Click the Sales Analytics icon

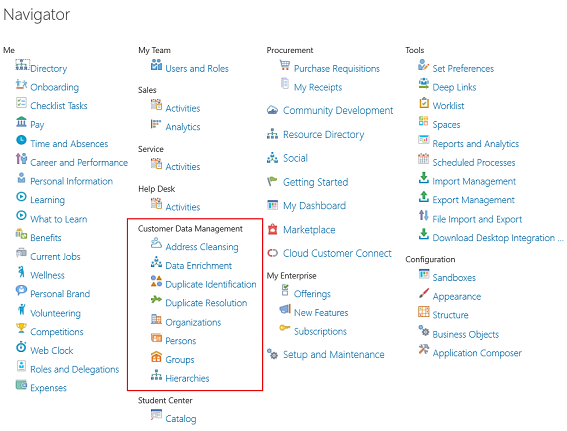tap(156, 124)
